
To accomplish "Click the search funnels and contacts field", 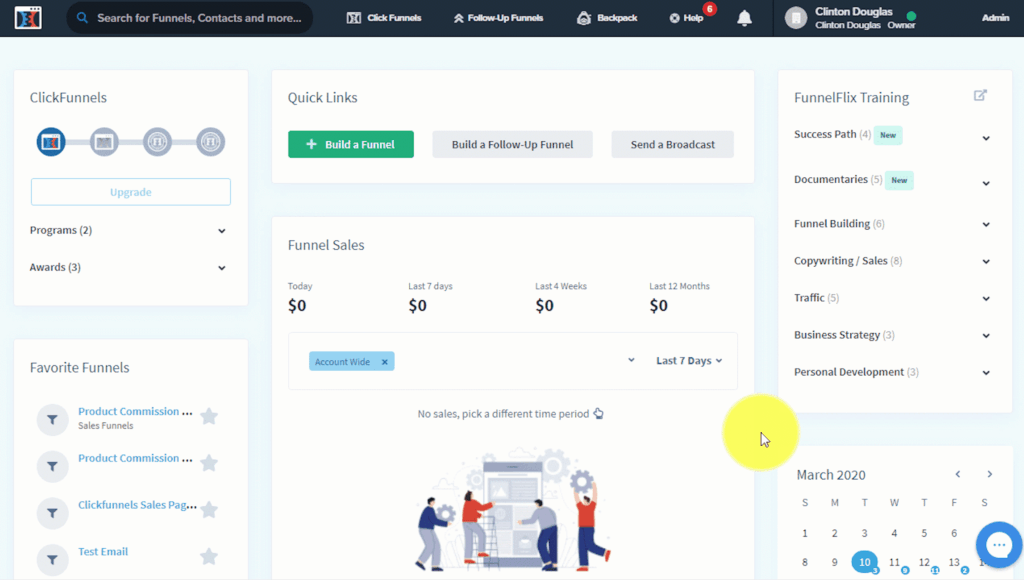I will tap(198, 18).
